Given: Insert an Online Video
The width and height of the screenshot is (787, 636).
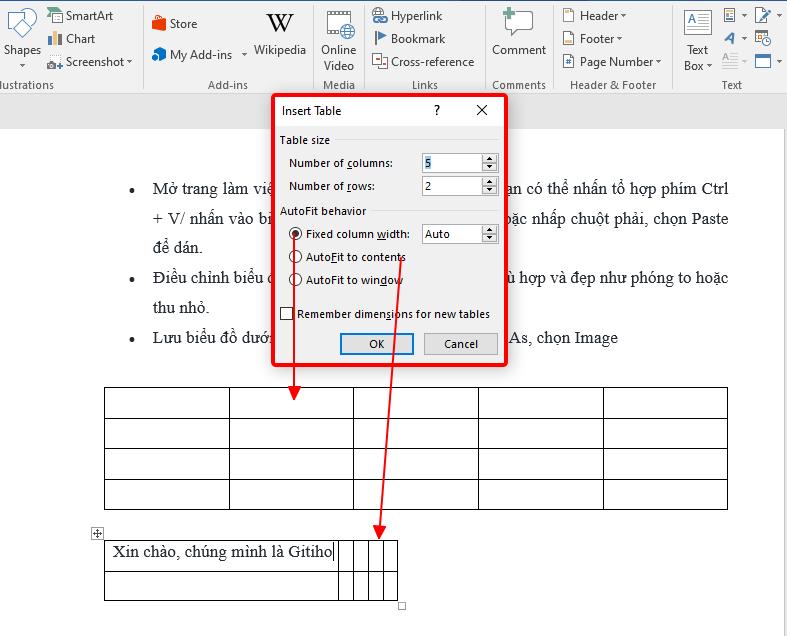Looking at the screenshot, I should click(339, 41).
